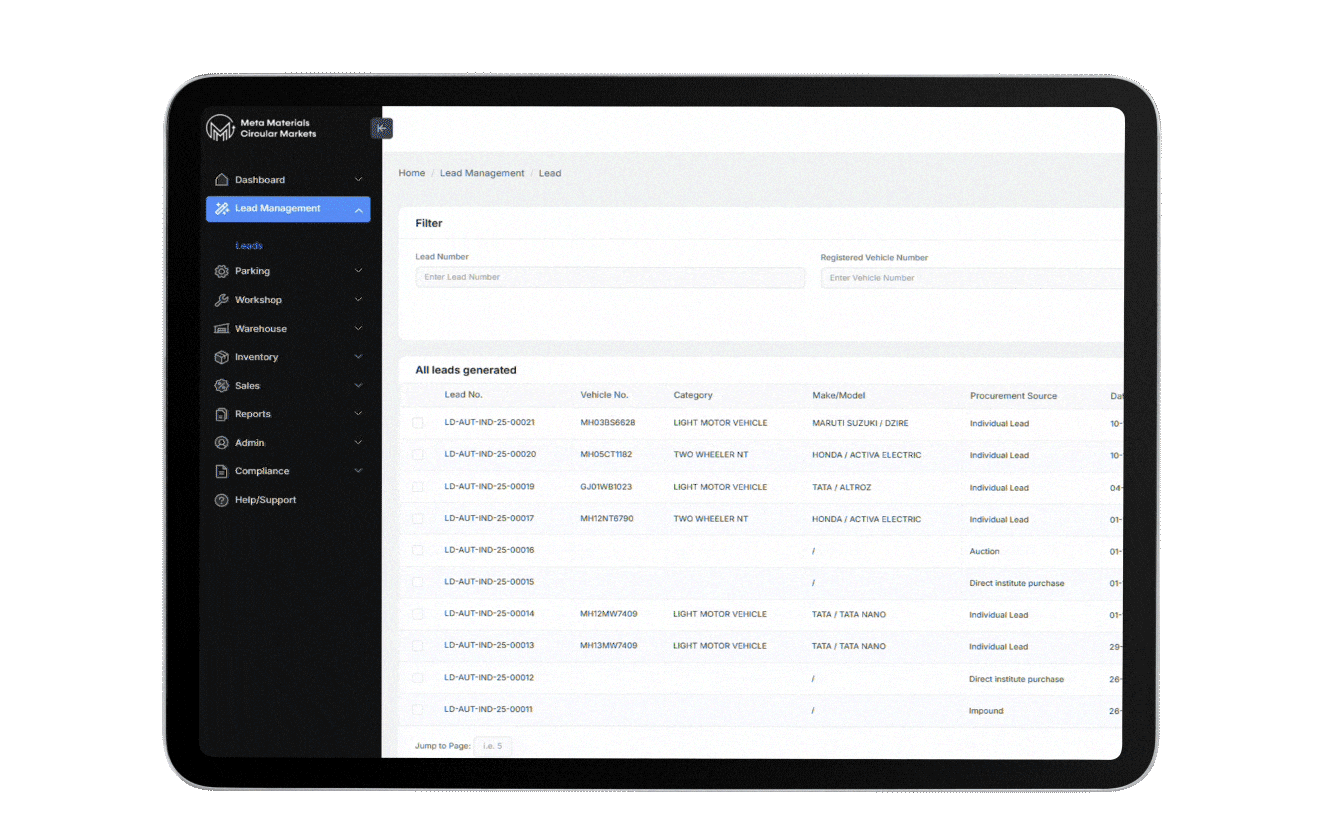
Task: Tick the checkbox for lead LD-AUT-IND-25-00011
Action: [418, 710]
